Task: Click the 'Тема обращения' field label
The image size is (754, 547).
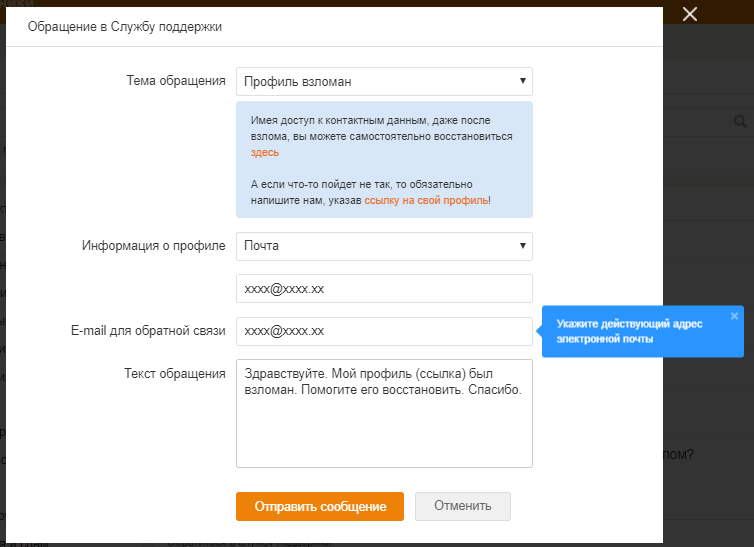Action: (176, 81)
